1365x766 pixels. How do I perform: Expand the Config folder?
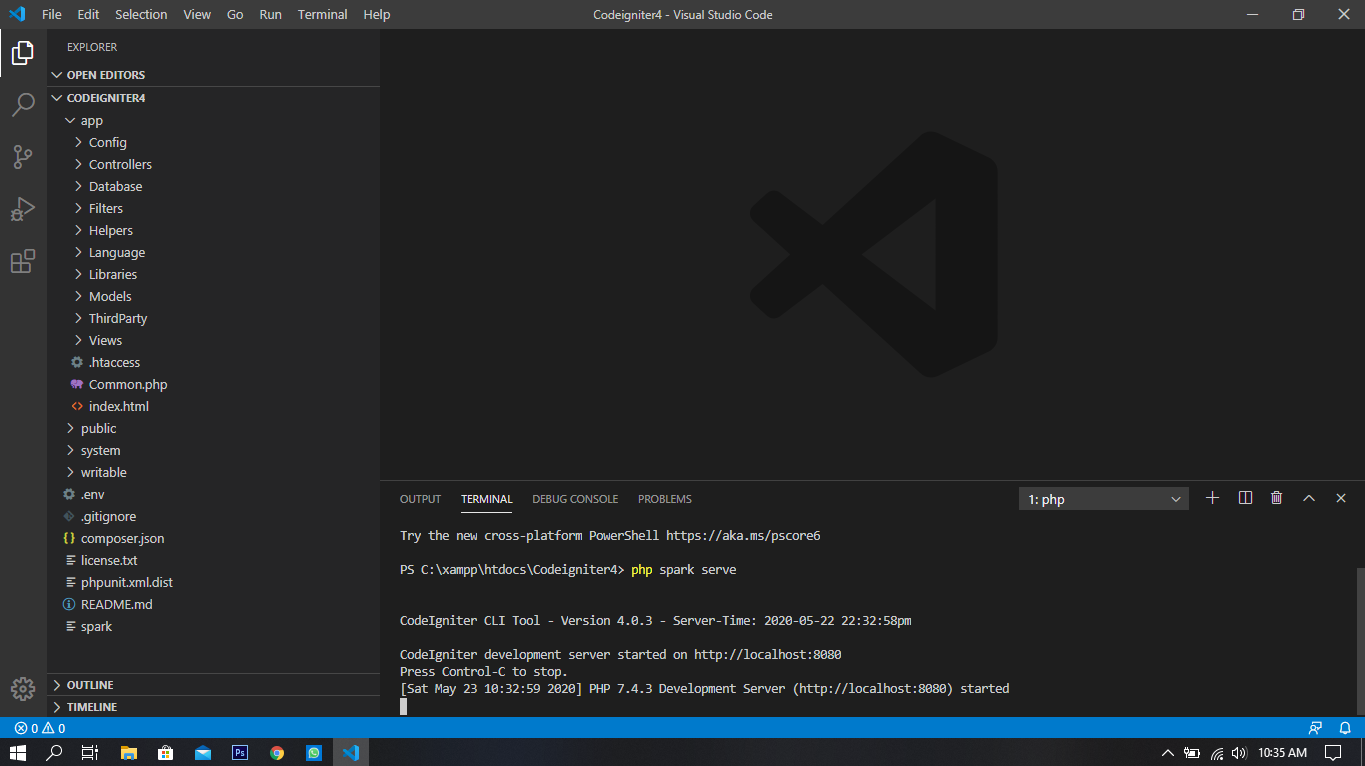point(213,142)
